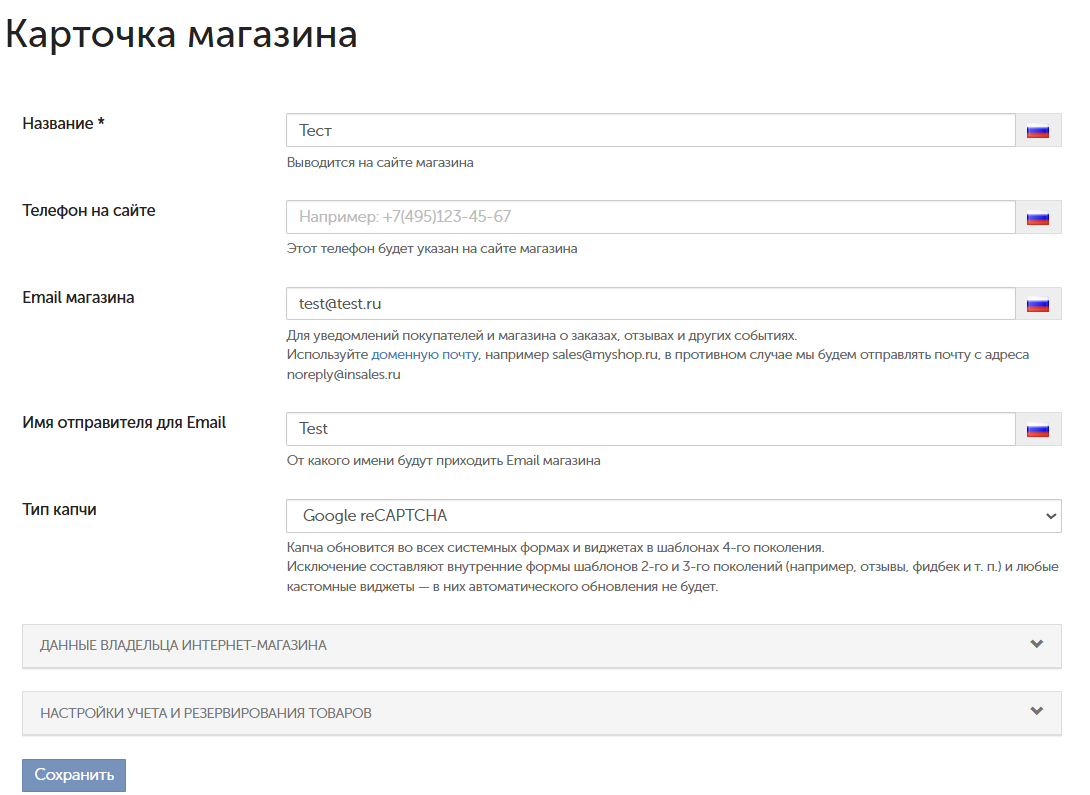Expand chevron on Настройки учета и резервирования товаров
Screen dimensions: 1090x795
coord(1036,711)
